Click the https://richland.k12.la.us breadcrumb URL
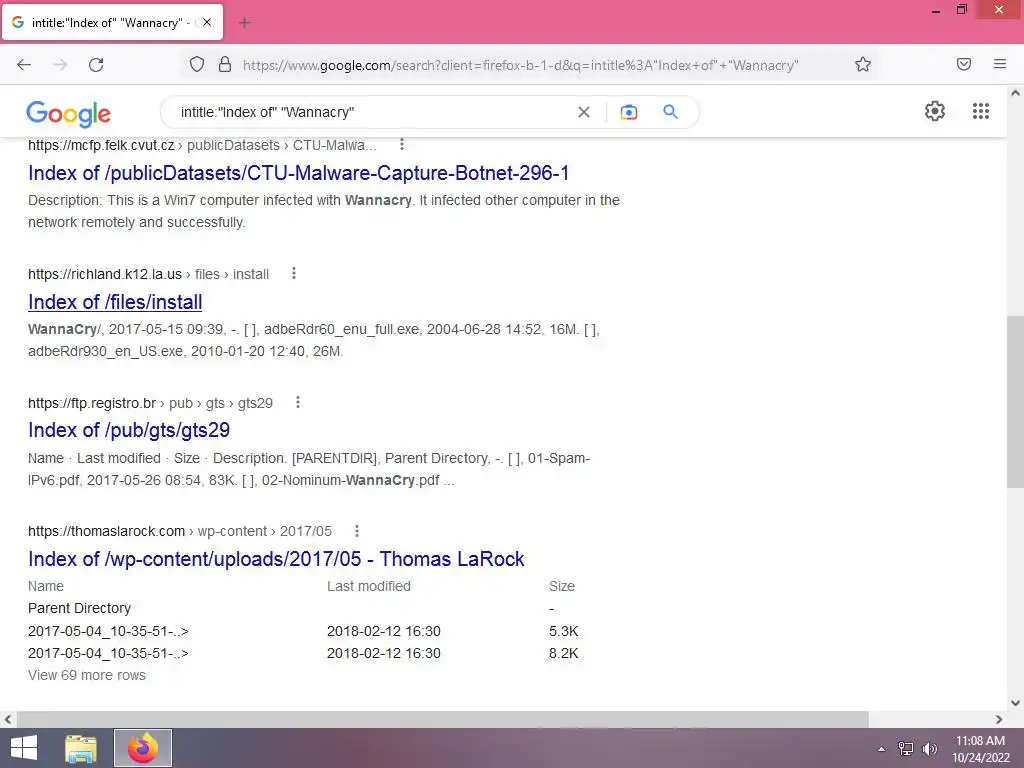1024x768 pixels. (x=105, y=274)
